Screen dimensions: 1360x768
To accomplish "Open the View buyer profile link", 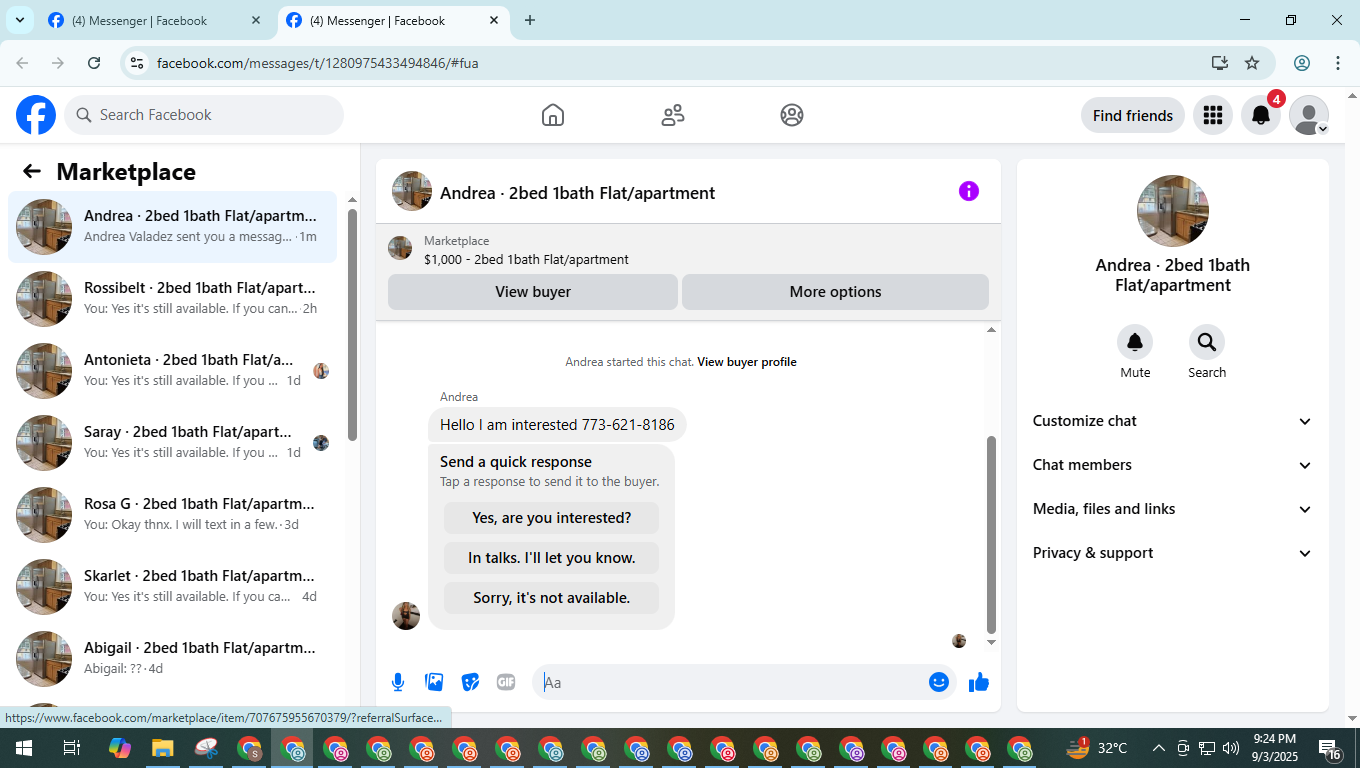I will pyautogui.click(x=747, y=362).
